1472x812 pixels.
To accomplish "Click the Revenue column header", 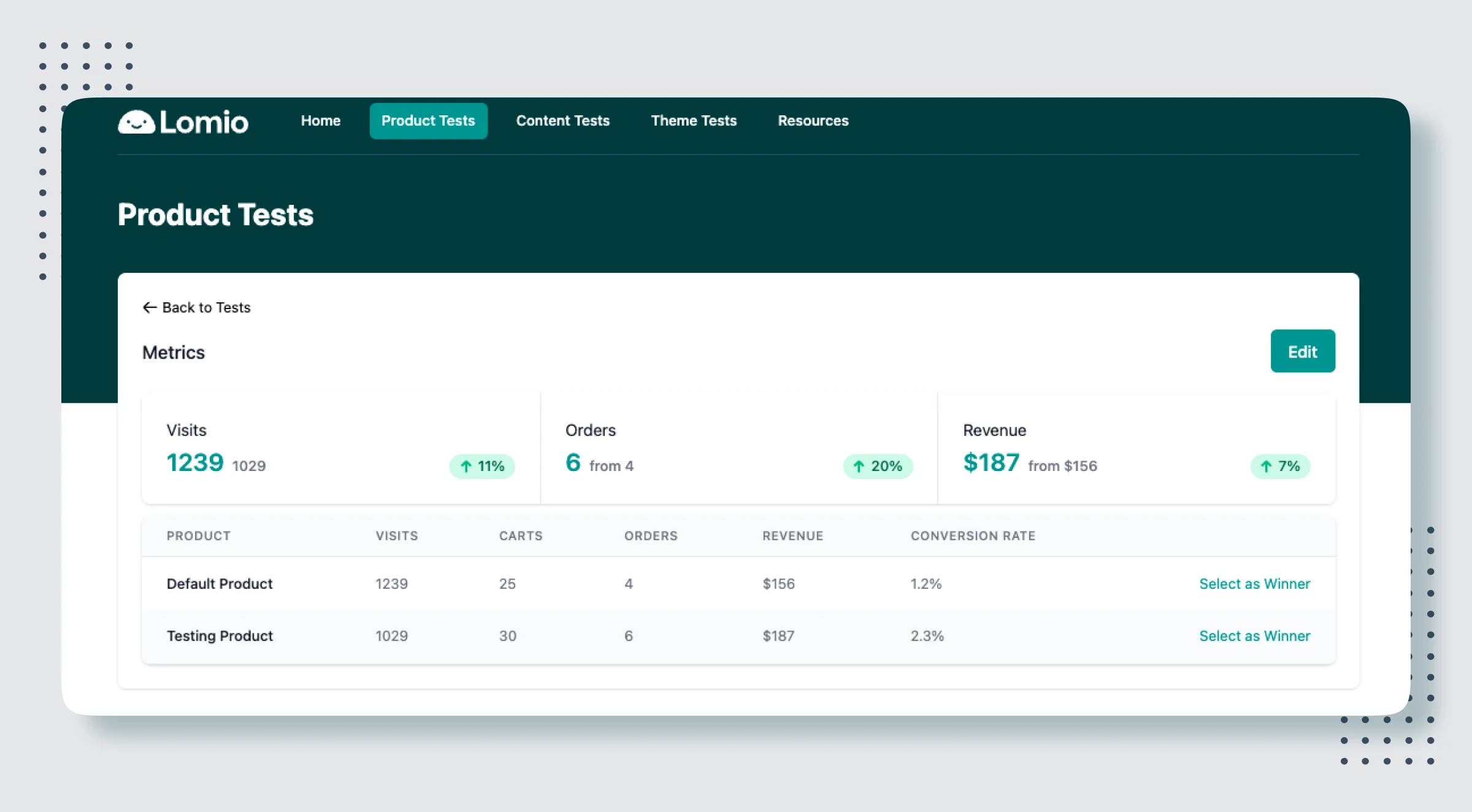I will click(x=792, y=536).
